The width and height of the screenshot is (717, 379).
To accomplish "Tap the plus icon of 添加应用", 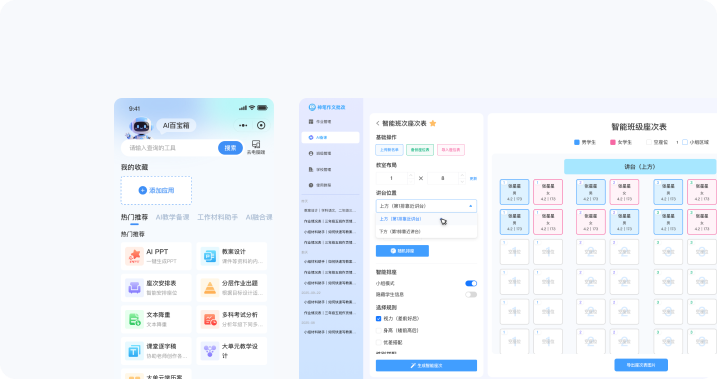I will click(143, 190).
